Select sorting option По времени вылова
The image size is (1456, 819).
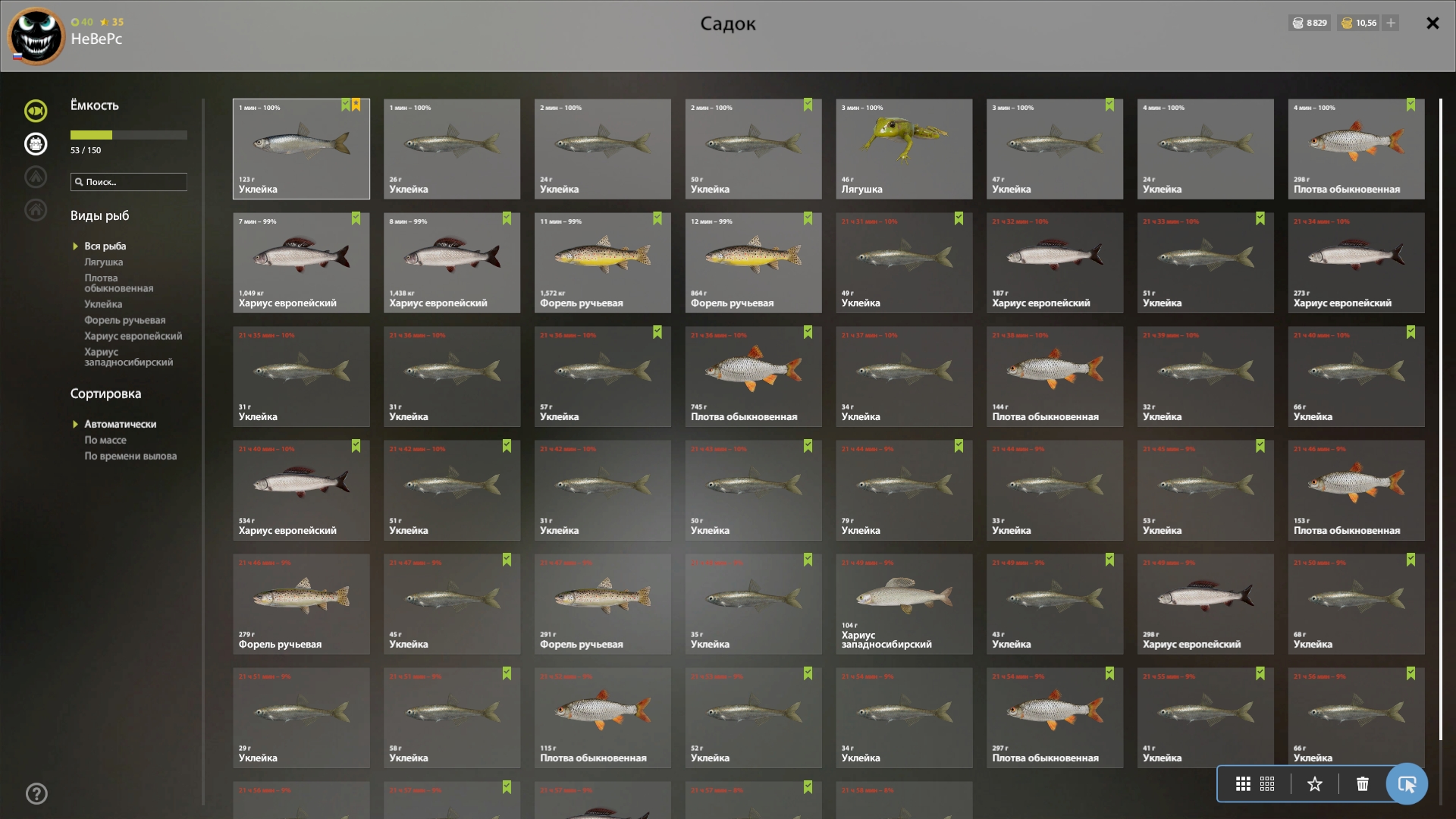tap(130, 456)
